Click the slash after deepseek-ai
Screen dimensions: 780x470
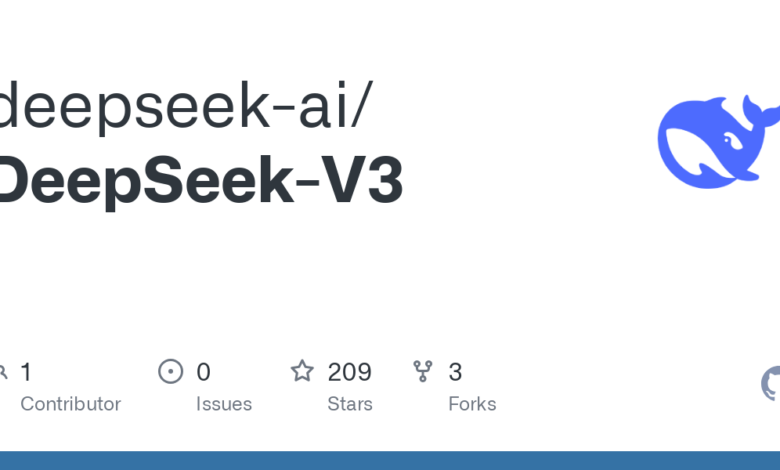pyautogui.click(x=363, y=110)
